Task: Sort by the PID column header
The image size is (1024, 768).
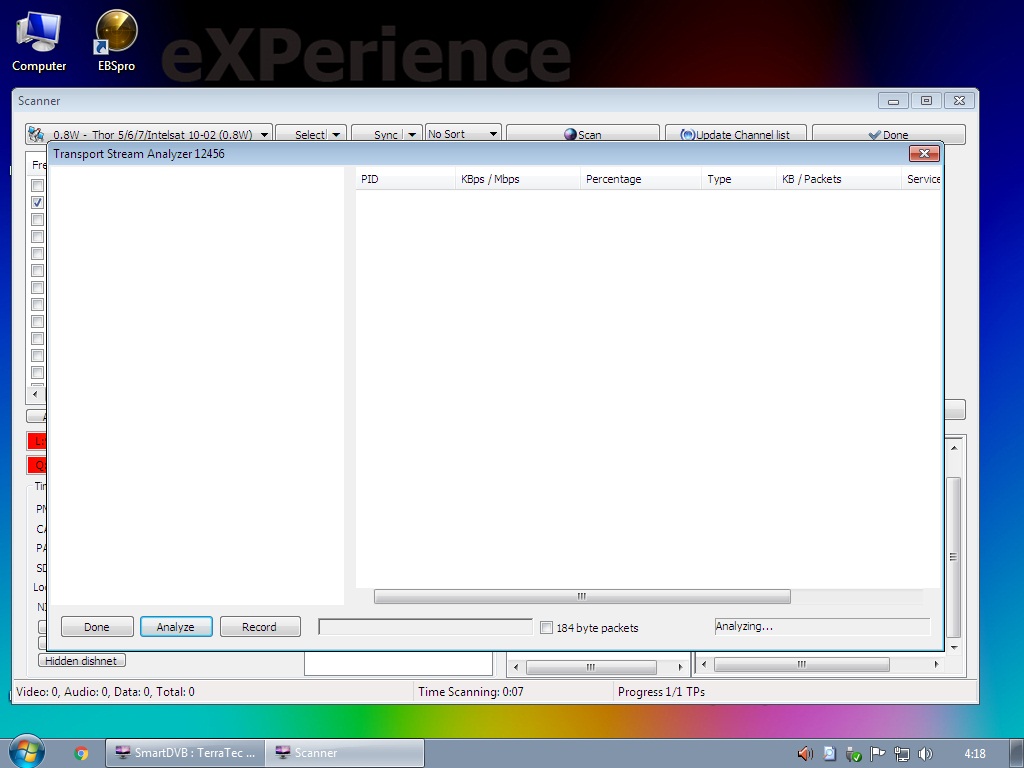Action: pos(405,179)
